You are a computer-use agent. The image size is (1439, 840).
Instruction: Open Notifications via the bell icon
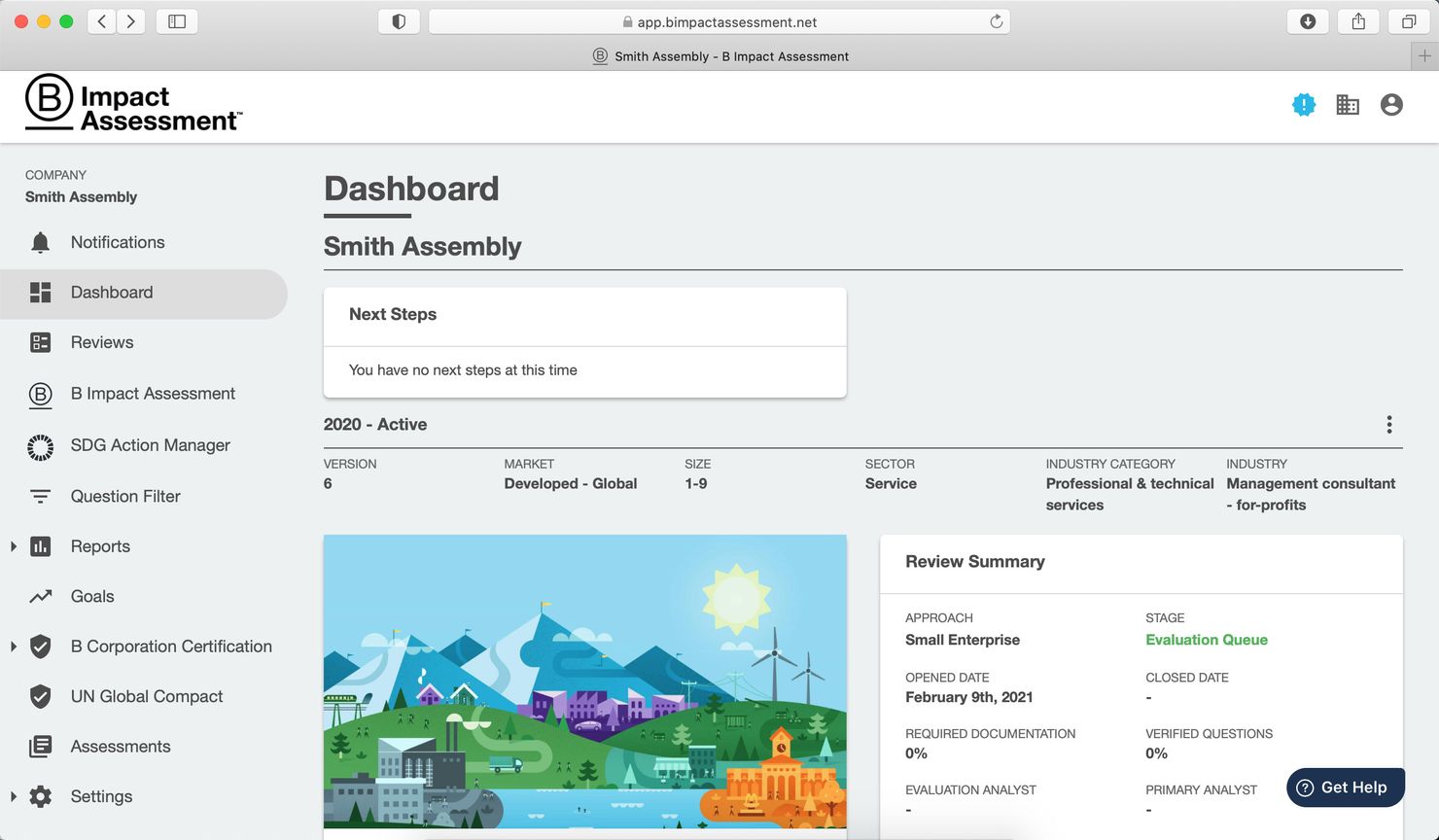tap(40, 242)
